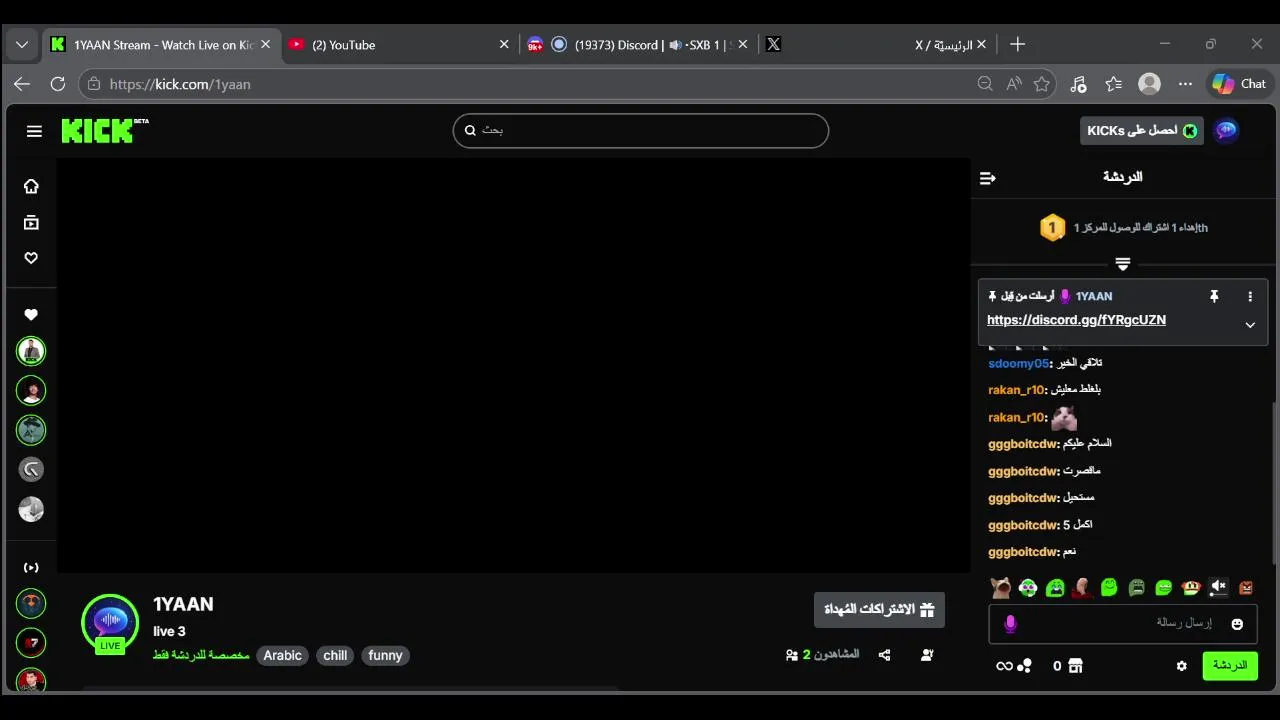Click the channel points infinity icon

[1004, 666]
